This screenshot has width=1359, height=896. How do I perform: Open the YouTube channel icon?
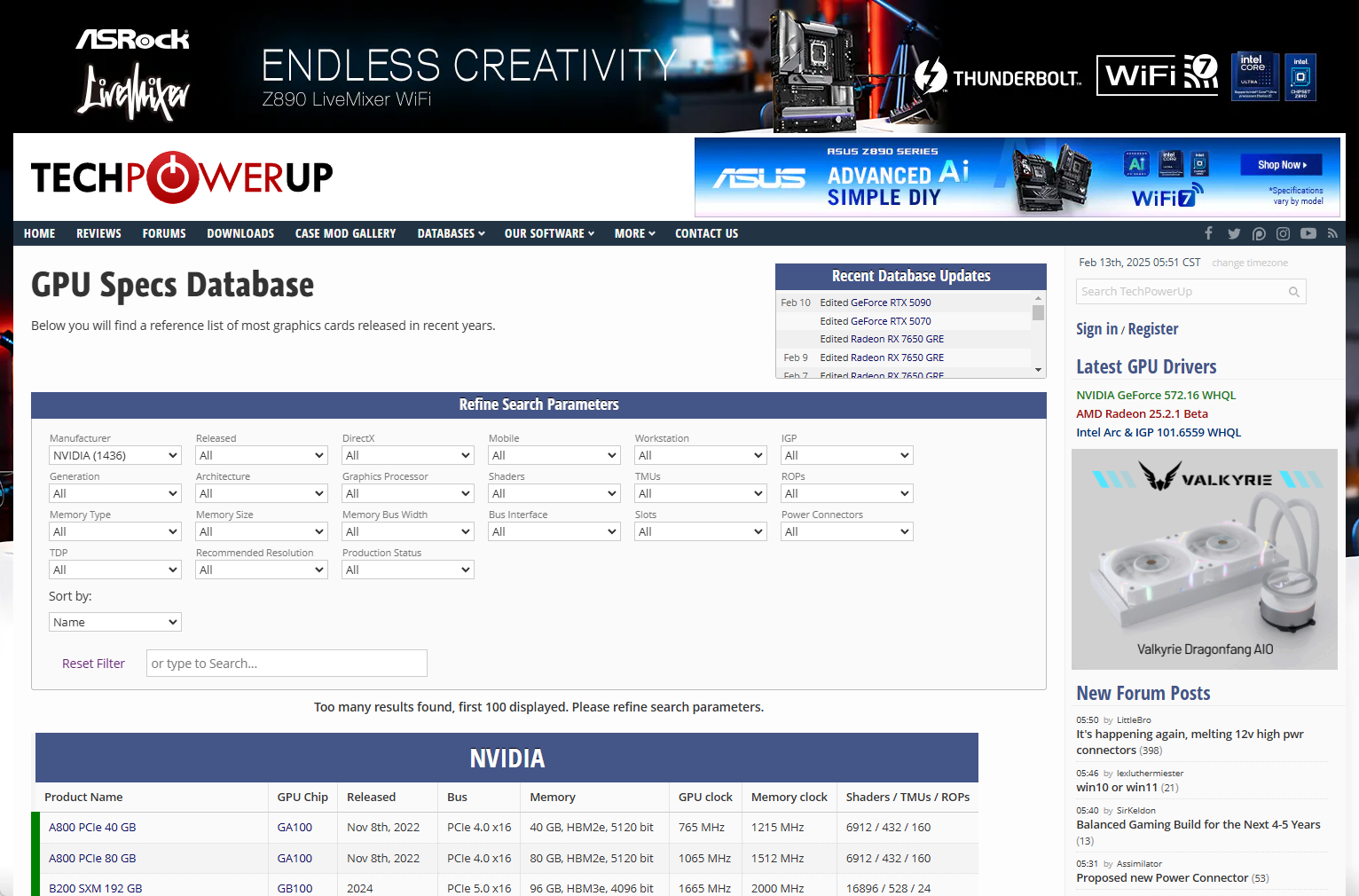coord(1308,233)
